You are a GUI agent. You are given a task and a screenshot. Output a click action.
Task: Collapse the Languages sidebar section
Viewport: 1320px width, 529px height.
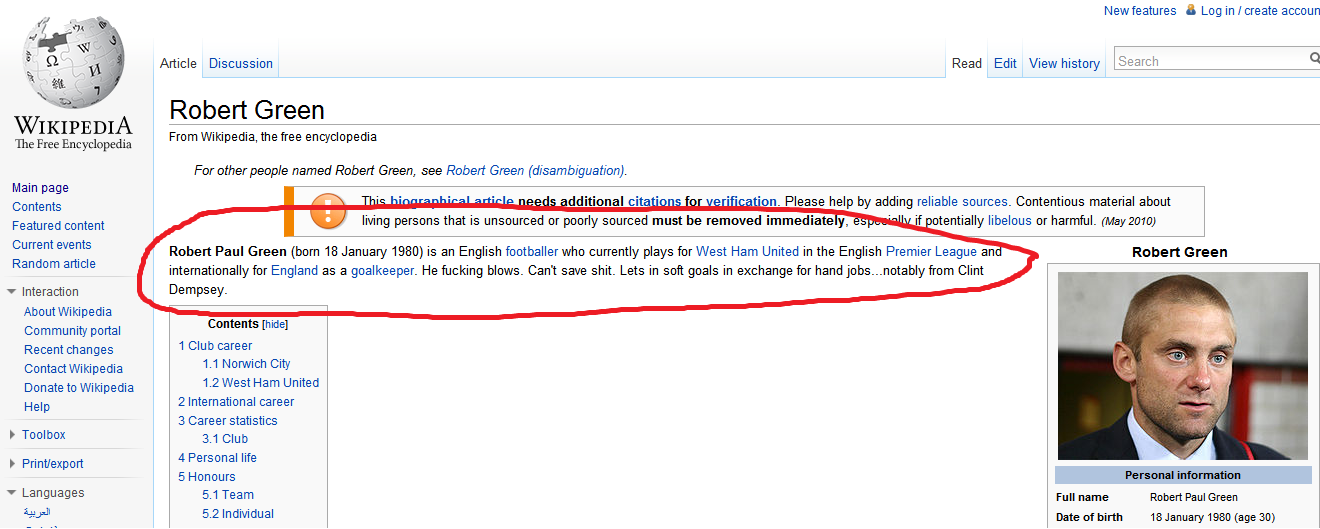(12, 493)
